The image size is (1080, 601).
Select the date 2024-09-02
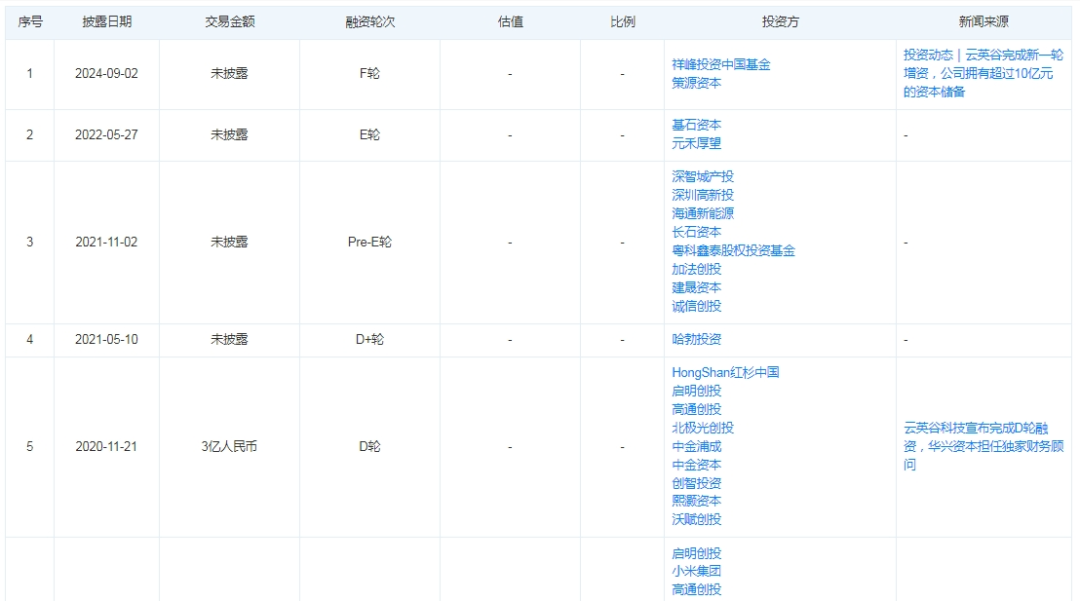107,74
